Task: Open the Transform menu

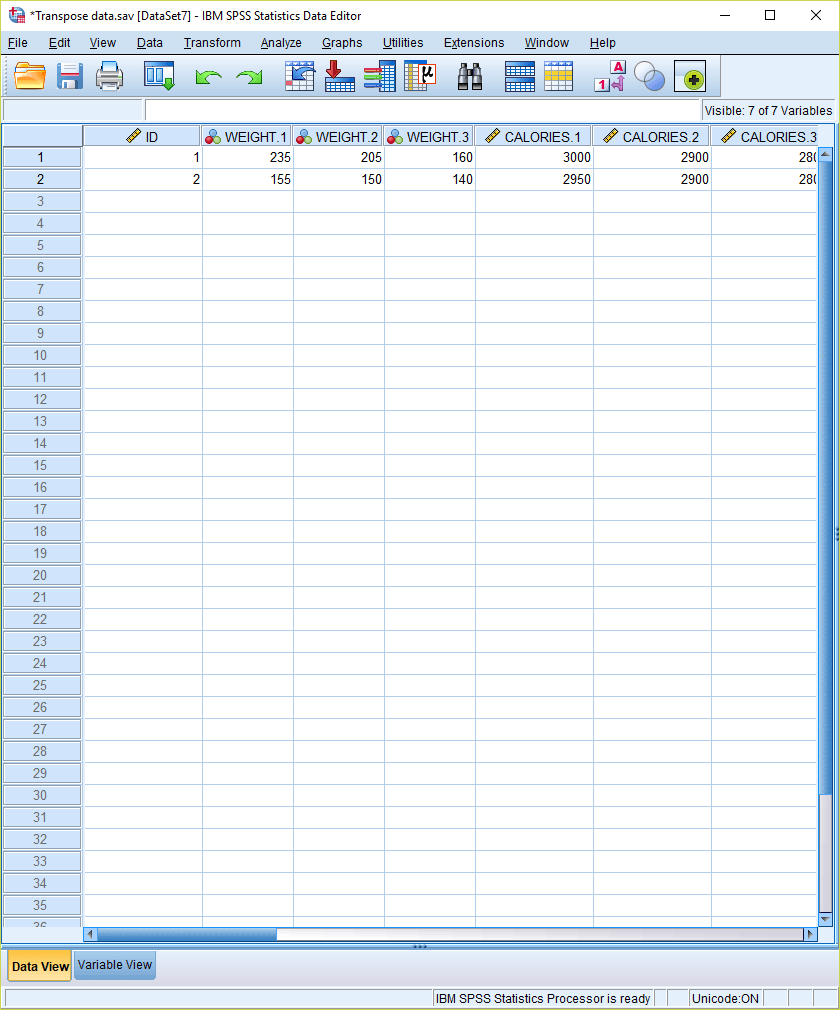Action: coord(212,43)
